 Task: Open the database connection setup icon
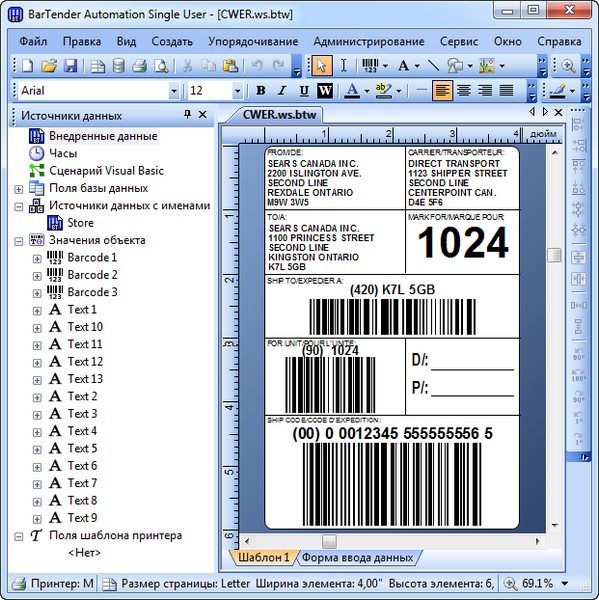tap(119, 66)
